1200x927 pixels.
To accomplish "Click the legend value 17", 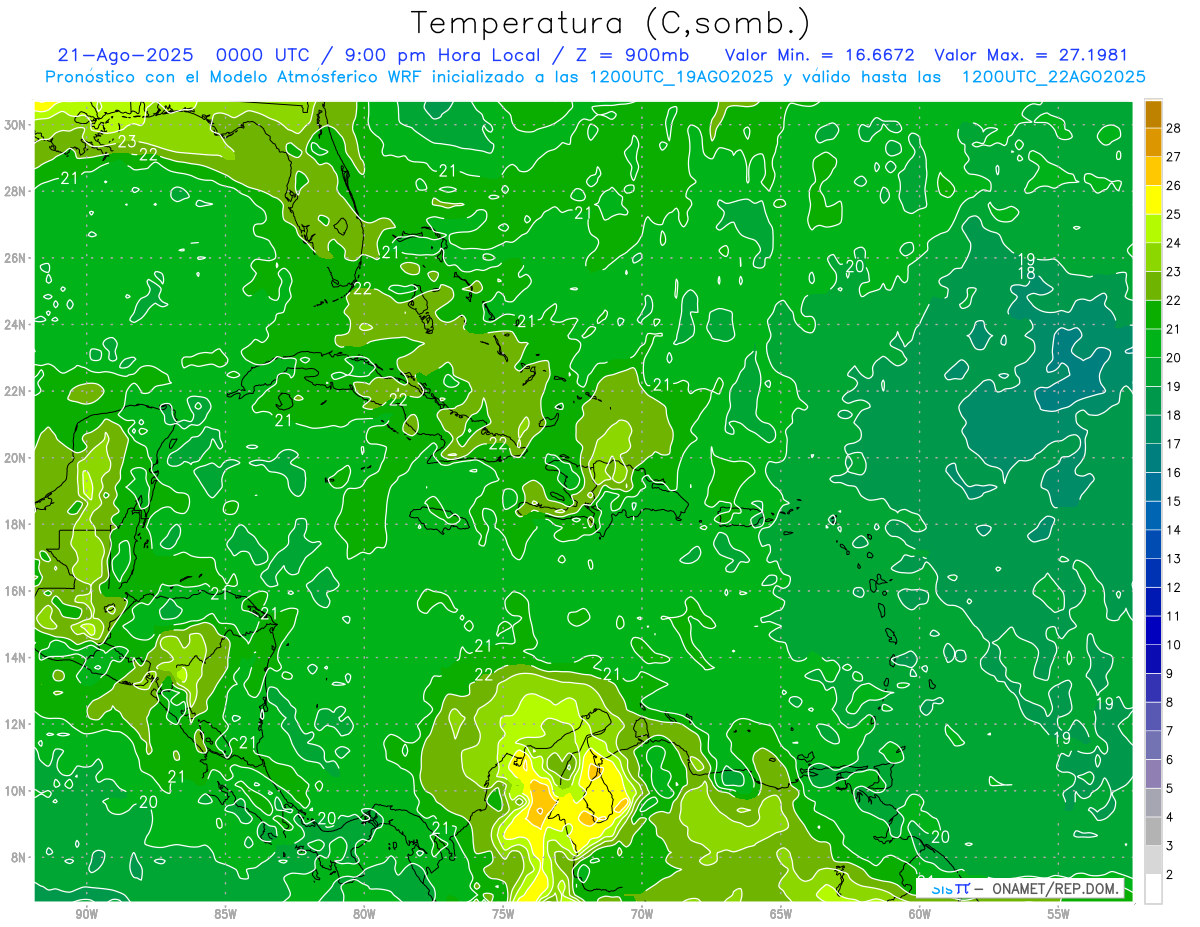I will 1174,443.
